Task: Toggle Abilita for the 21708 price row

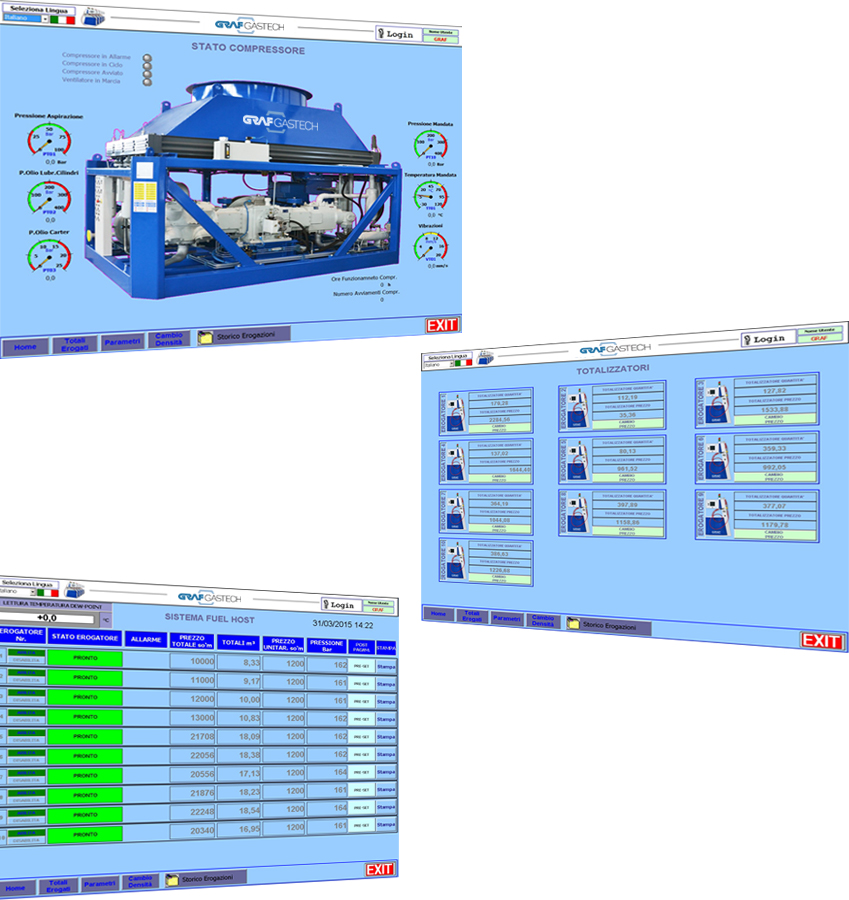Action: coord(26,732)
